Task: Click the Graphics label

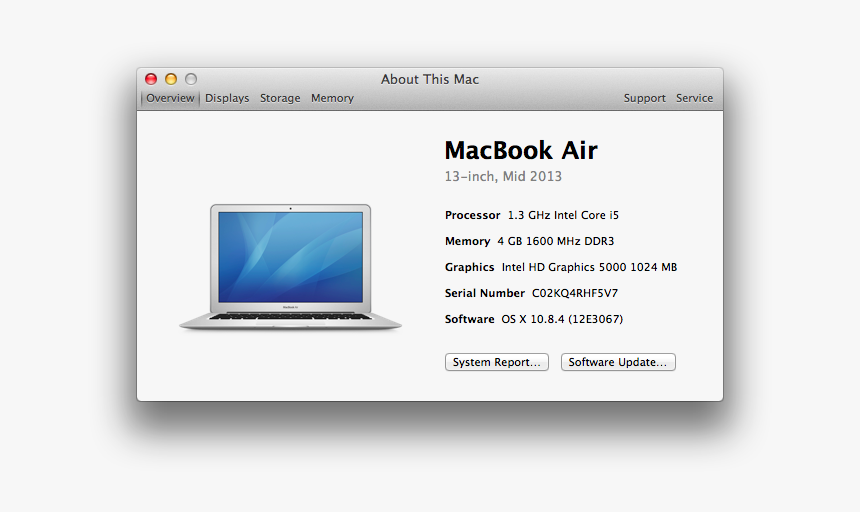Action: [x=469, y=267]
